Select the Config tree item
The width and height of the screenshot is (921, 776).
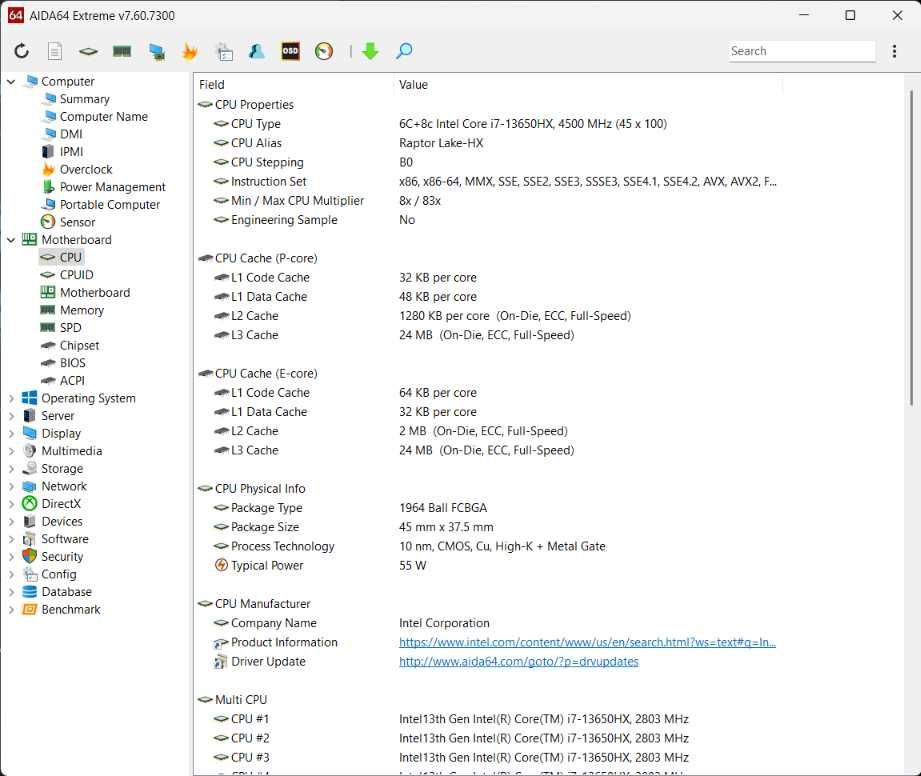coord(59,575)
